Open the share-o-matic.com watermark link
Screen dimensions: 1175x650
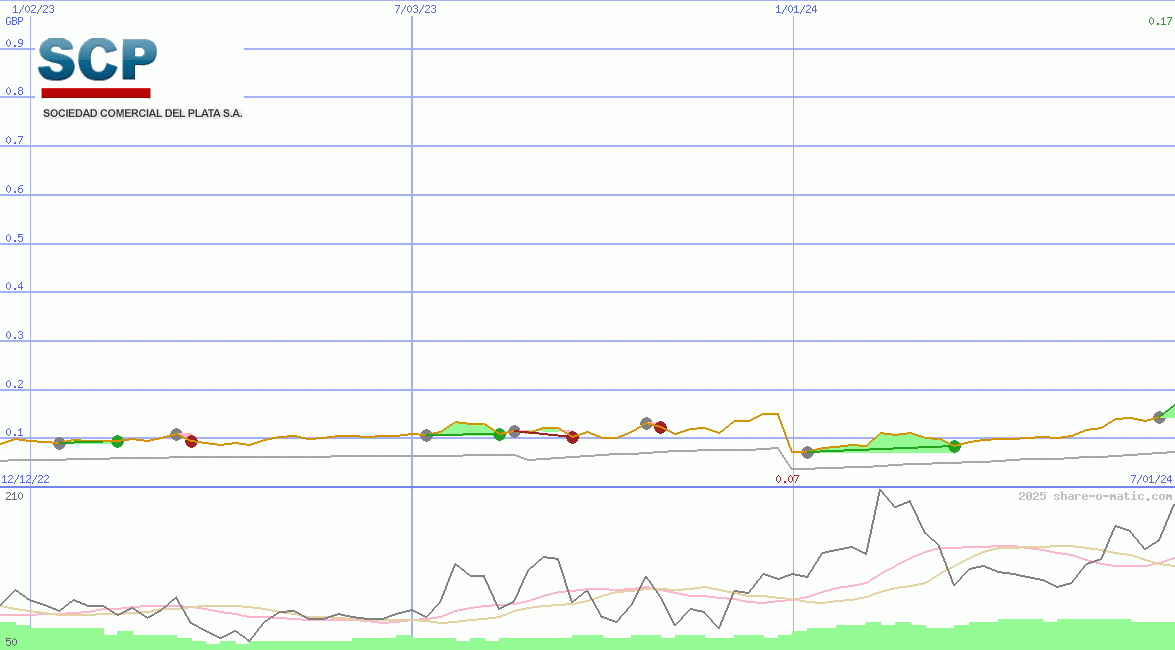tap(1095, 496)
